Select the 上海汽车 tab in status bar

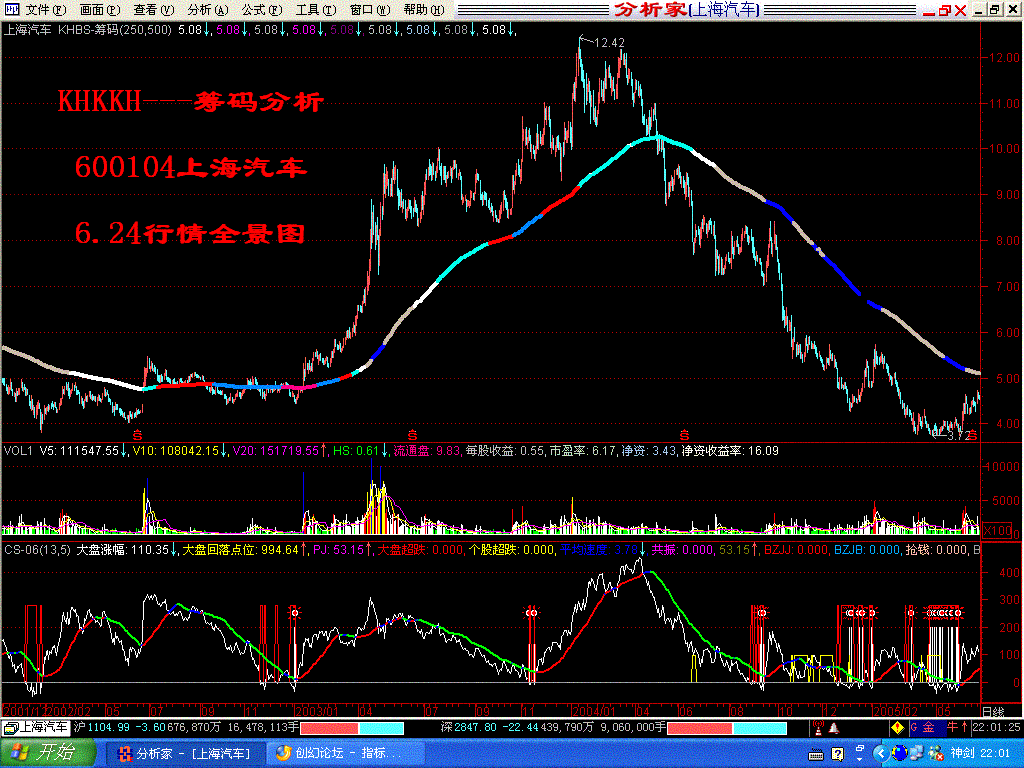(36, 727)
